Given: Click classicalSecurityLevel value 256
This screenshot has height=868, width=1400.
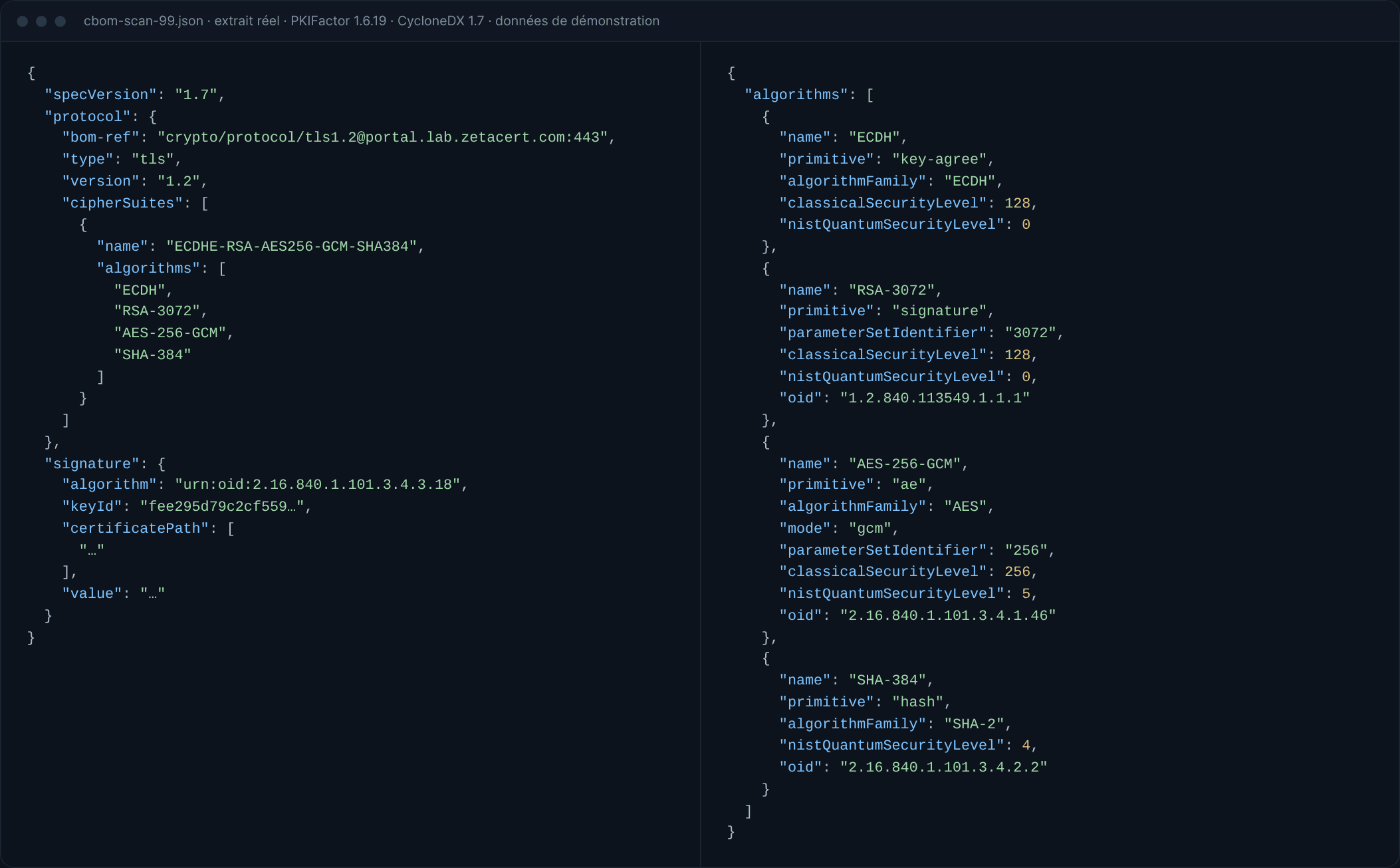Looking at the screenshot, I should [x=1017, y=571].
